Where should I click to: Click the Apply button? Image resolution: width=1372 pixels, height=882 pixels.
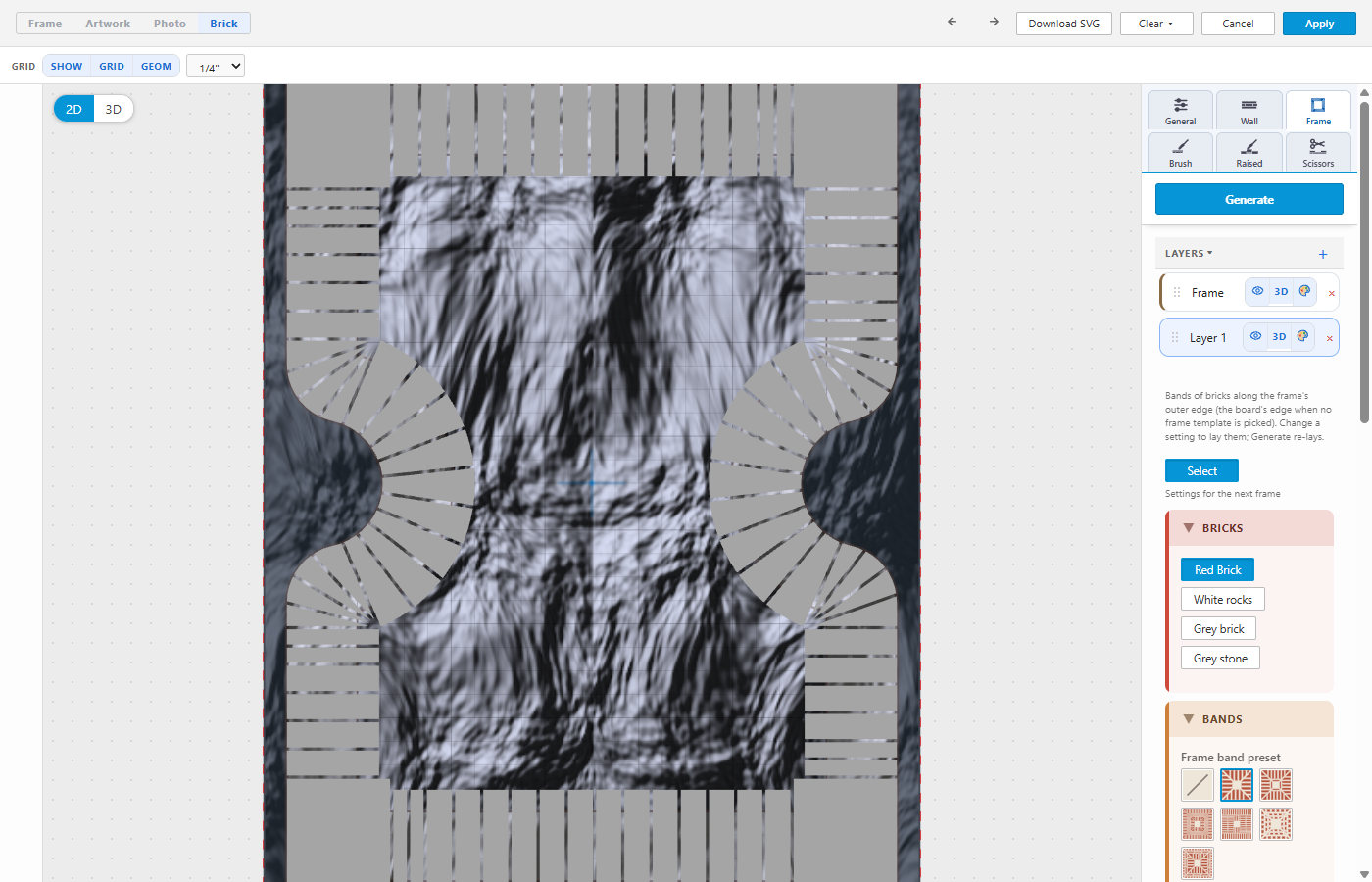[1319, 24]
